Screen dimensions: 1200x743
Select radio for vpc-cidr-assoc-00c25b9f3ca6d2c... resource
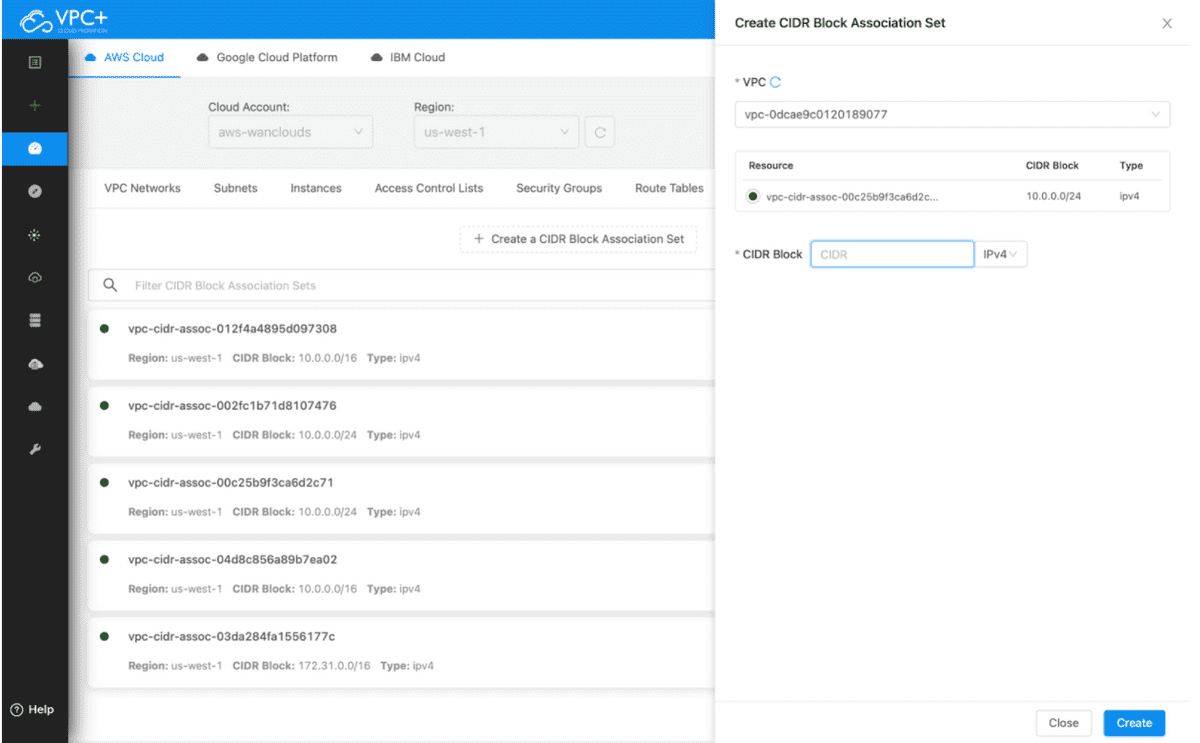coord(753,196)
